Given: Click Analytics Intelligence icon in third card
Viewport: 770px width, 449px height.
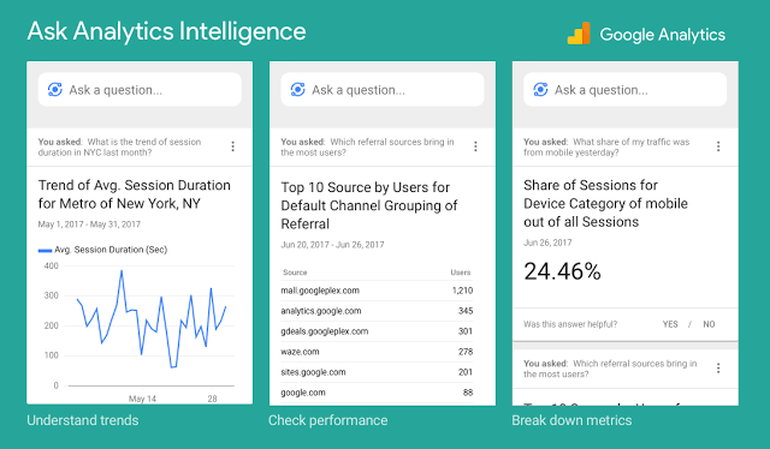Looking at the screenshot, I should pos(540,90).
